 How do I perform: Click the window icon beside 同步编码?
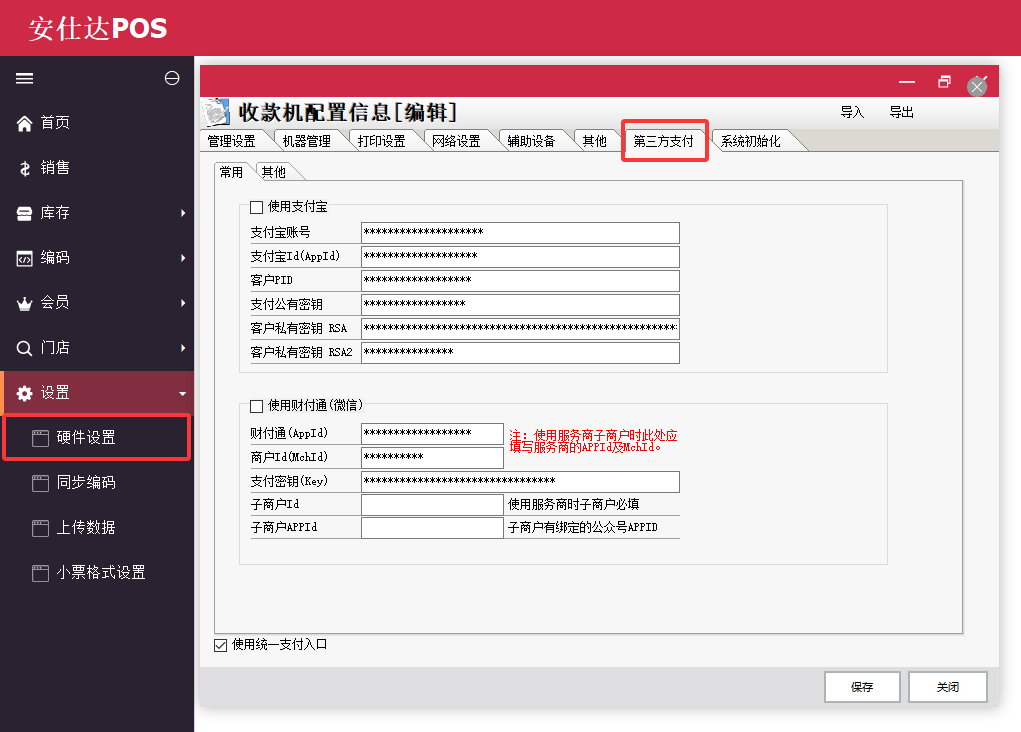40,483
